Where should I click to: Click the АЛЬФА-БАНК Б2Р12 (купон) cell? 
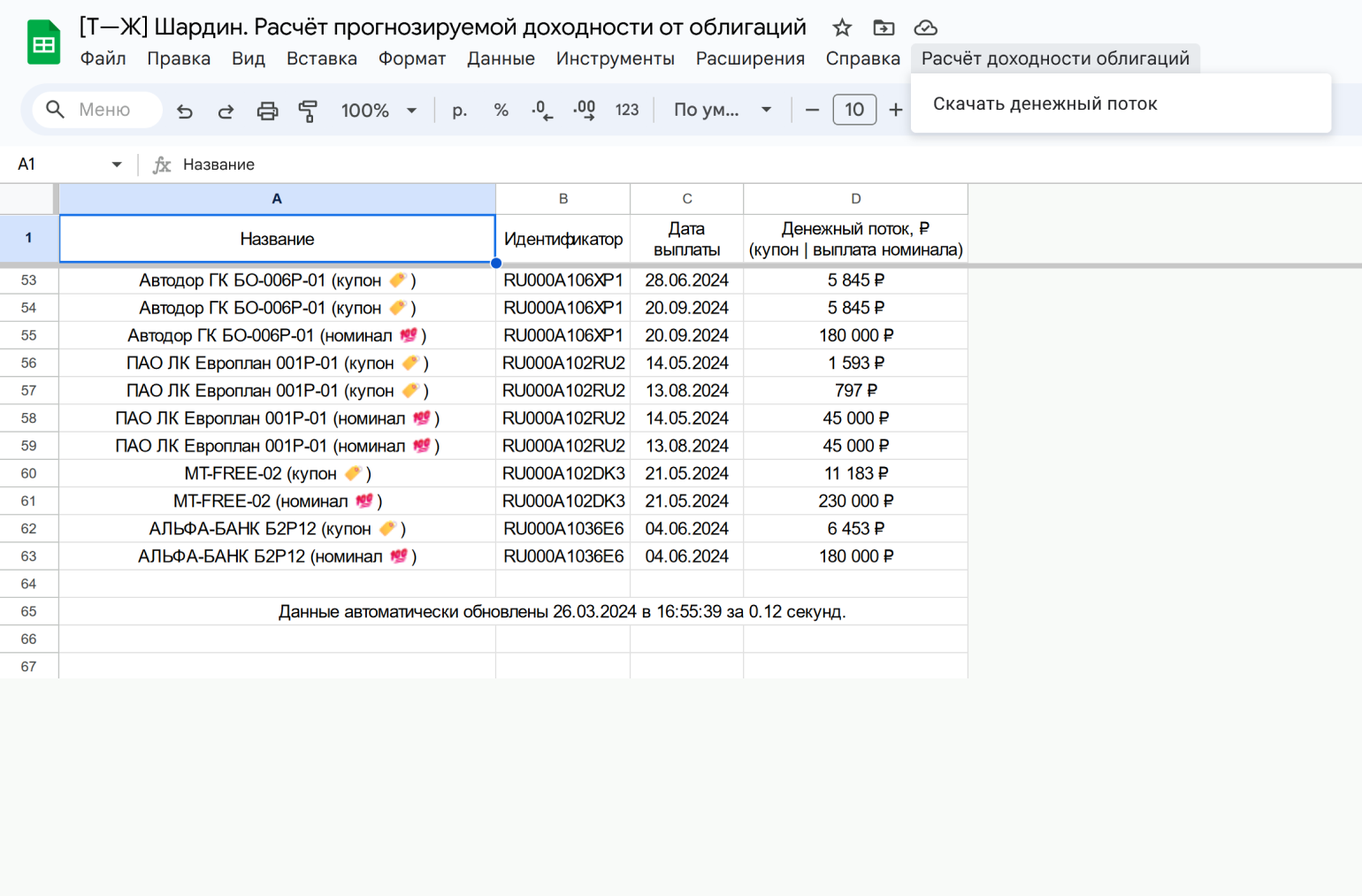277,528
